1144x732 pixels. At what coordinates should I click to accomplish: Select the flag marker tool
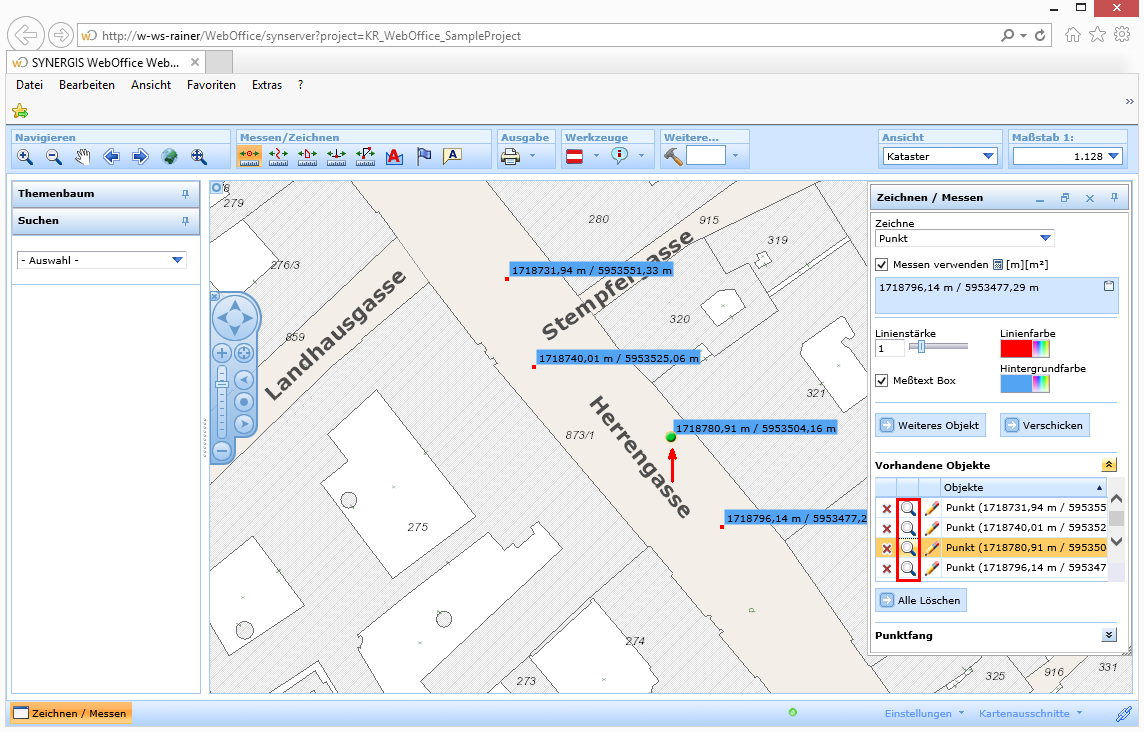click(x=424, y=156)
